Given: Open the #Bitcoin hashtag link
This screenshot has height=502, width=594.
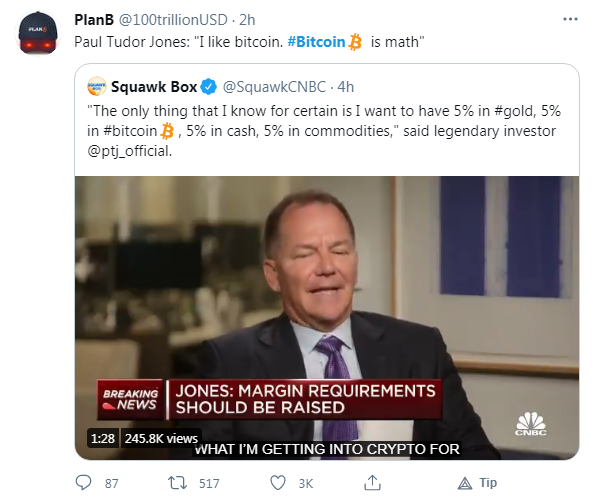Looking at the screenshot, I should click(x=316, y=42).
